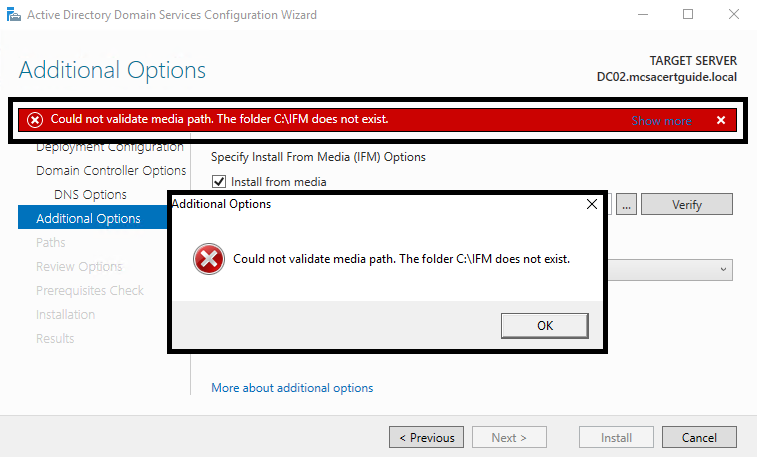Click Show more in the red error banner
This screenshot has height=457, width=757.
point(661,121)
